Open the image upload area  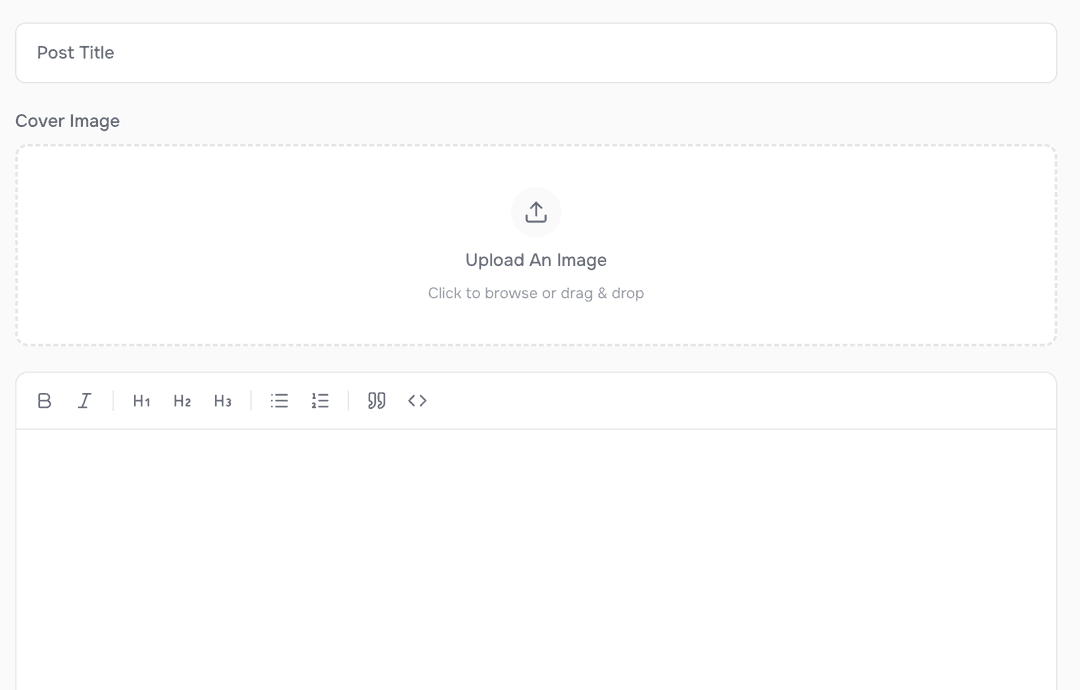pyautogui.click(x=536, y=245)
